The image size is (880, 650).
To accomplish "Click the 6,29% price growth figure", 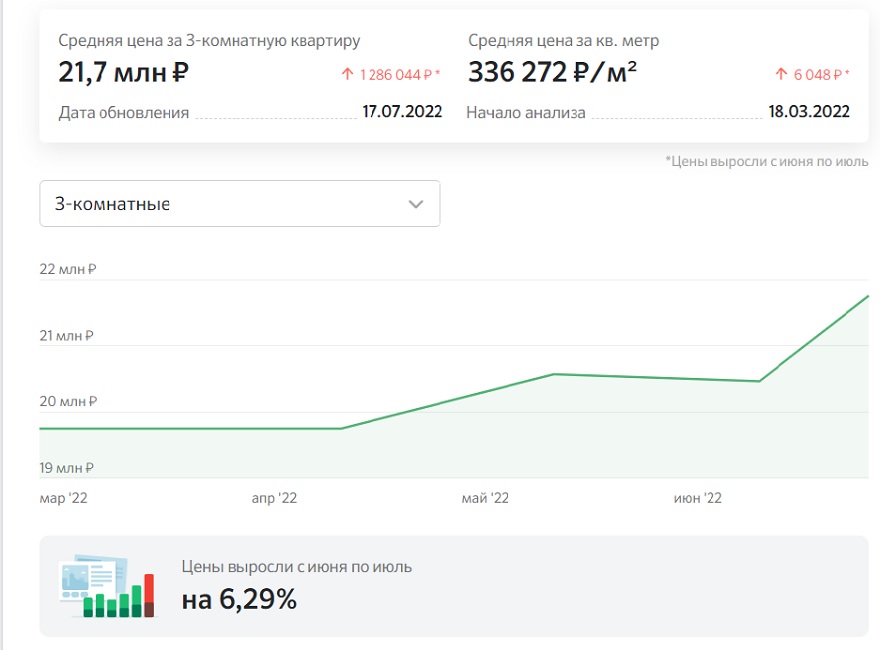I will (258, 599).
